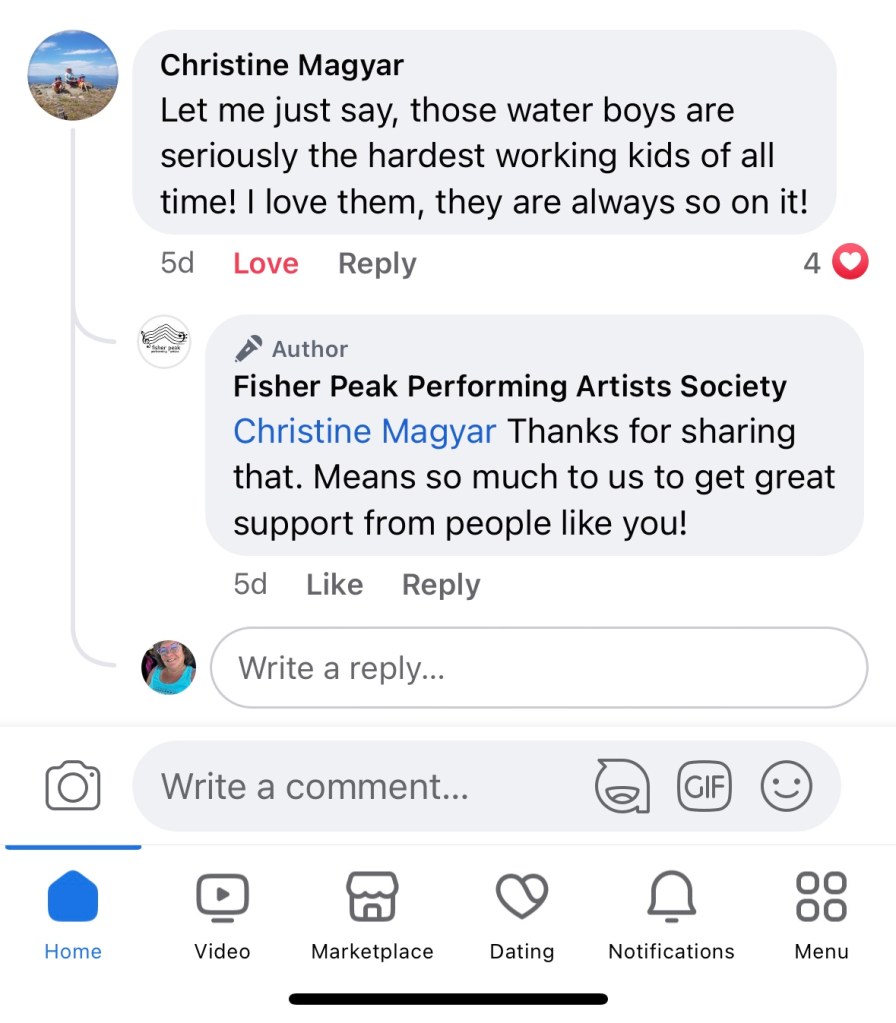The height and width of the screenshot is (1023, 896).
Task: View the Notifications tab
Action: (x=671, y=914)
